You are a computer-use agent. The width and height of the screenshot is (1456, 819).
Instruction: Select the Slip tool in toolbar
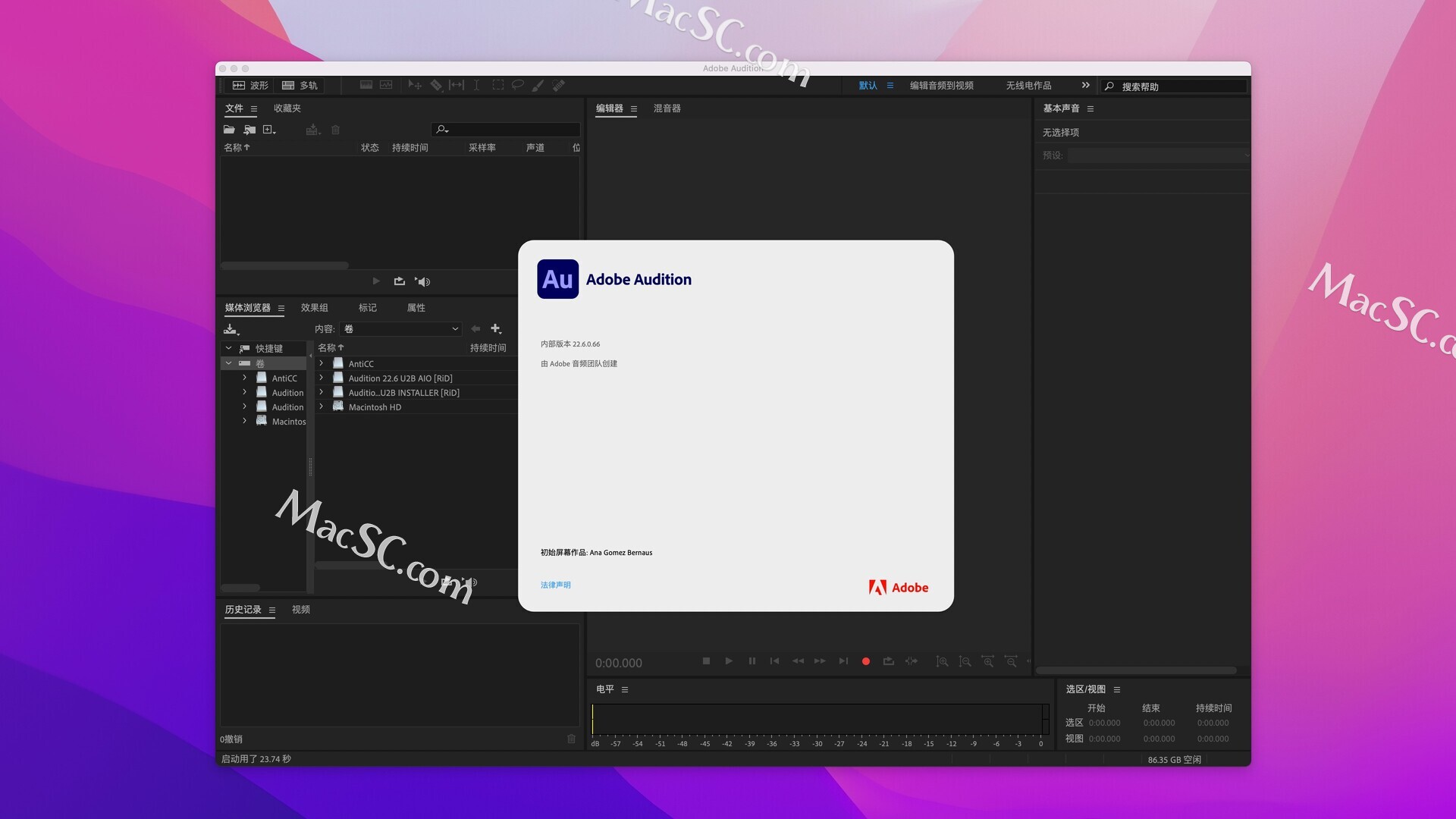point(457,86)
